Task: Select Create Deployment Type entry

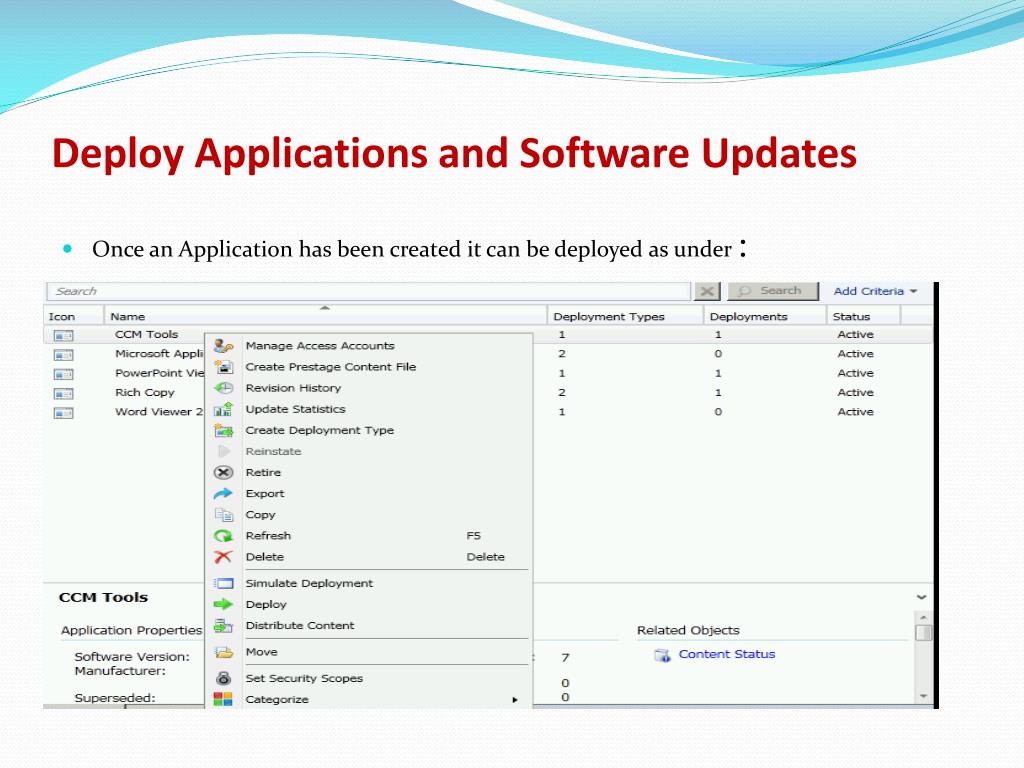Action: tap(319, 430)
